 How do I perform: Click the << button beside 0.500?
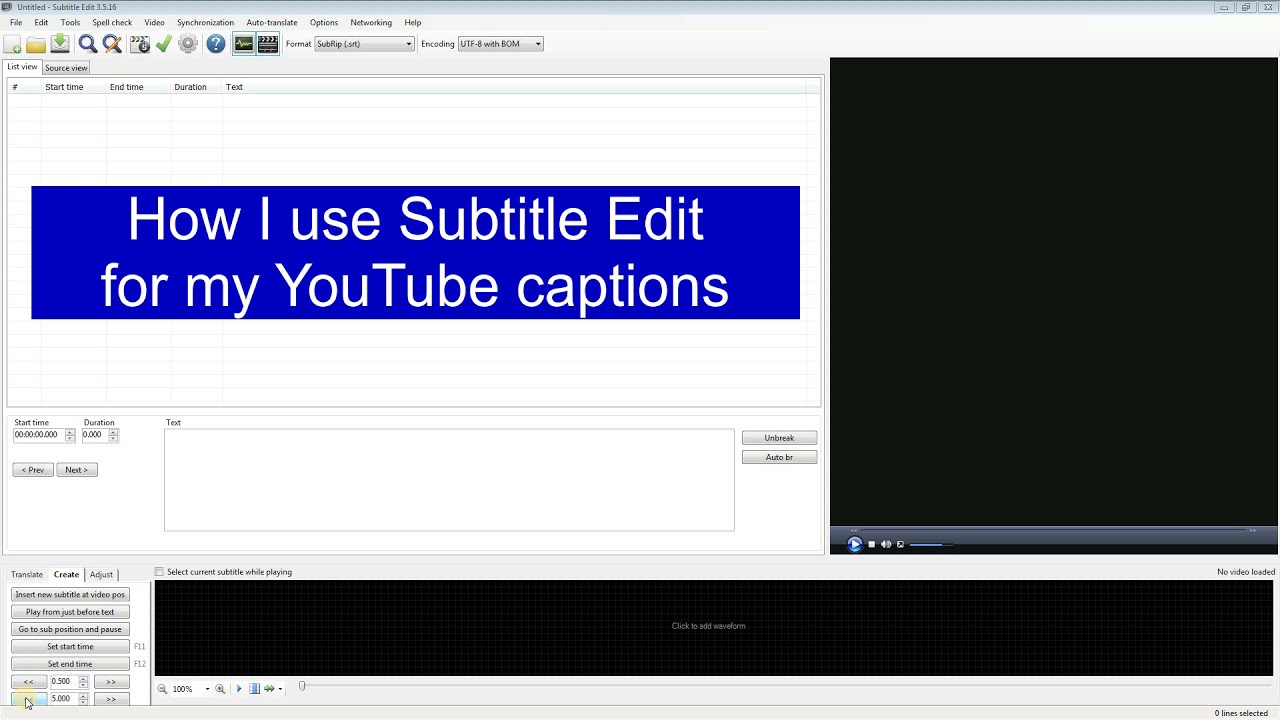(x=28, y=682)
